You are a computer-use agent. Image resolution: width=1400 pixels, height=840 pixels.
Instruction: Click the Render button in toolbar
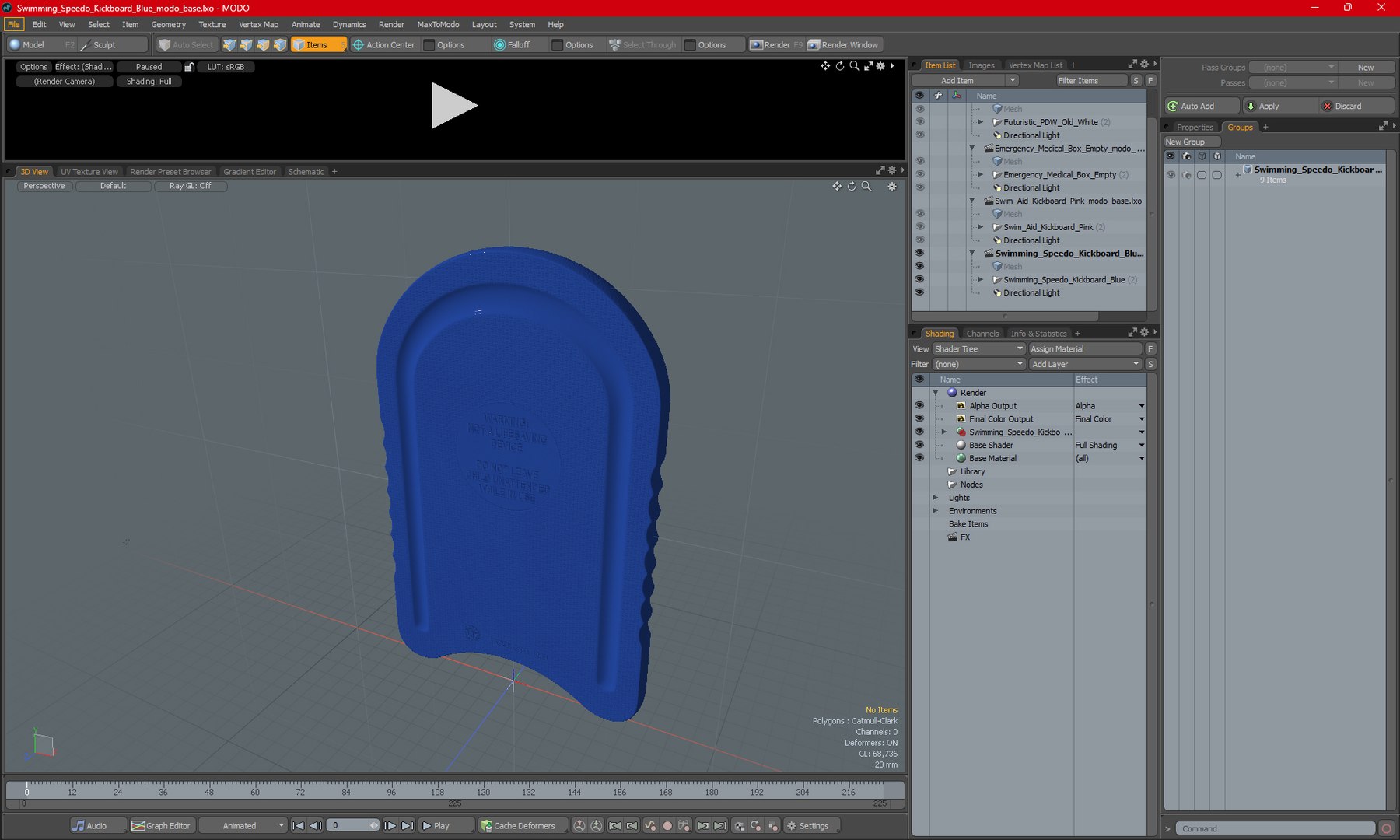click(776, 45)
